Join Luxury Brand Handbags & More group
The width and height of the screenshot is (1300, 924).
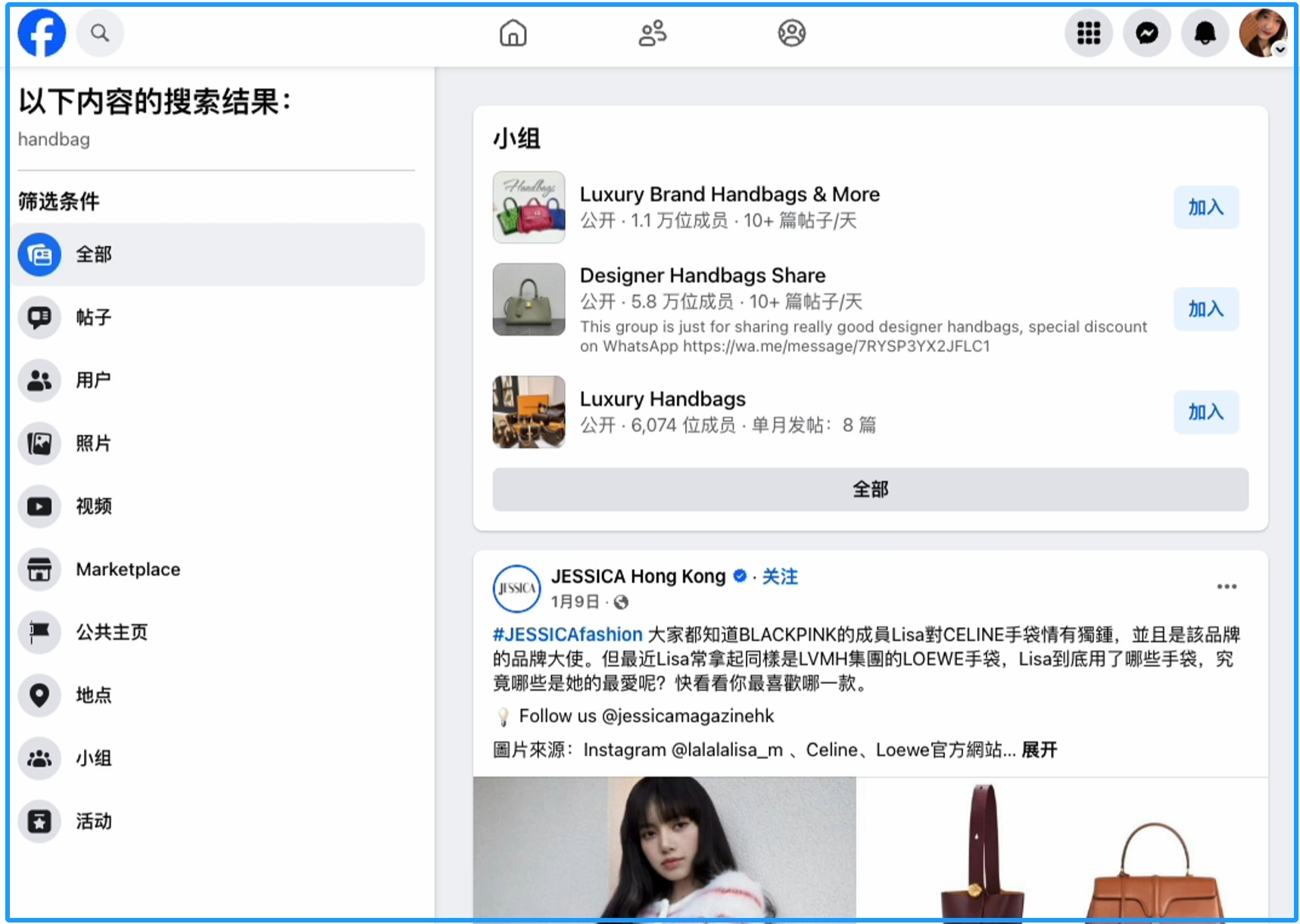tap(1206, 207)
